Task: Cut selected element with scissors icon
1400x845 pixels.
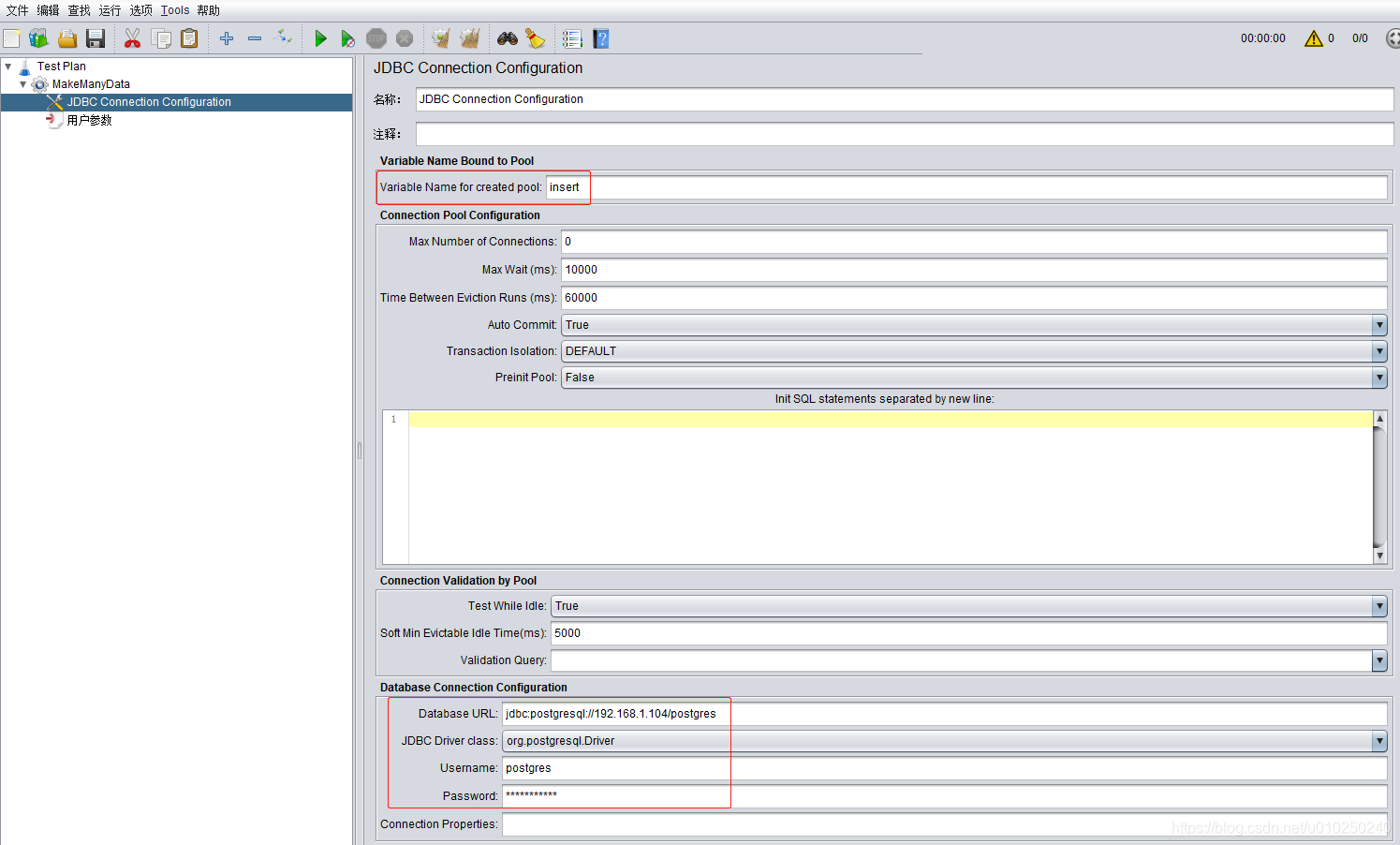Action: 132,38
